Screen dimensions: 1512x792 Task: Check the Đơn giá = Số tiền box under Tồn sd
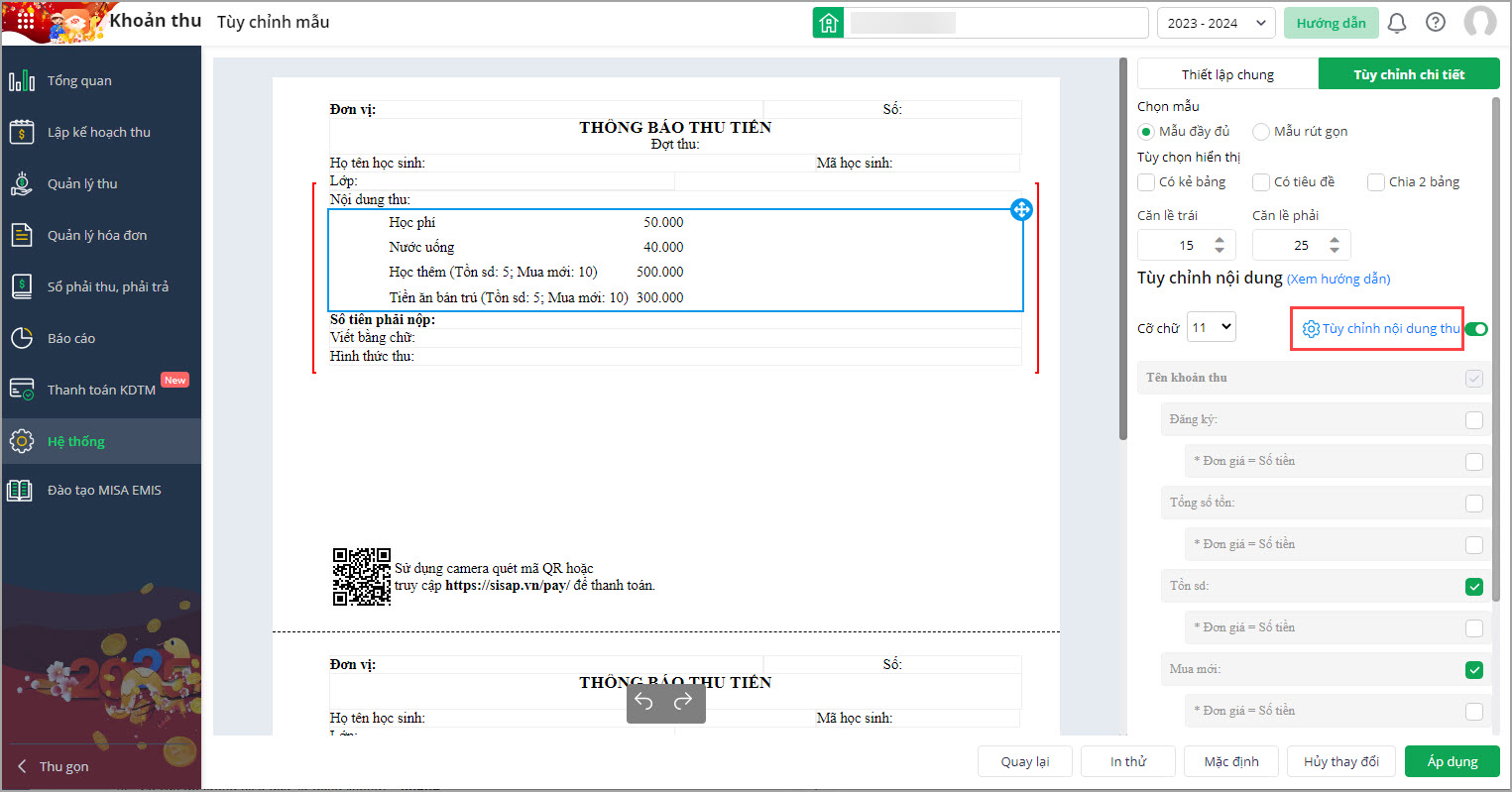coord(1474,628)
